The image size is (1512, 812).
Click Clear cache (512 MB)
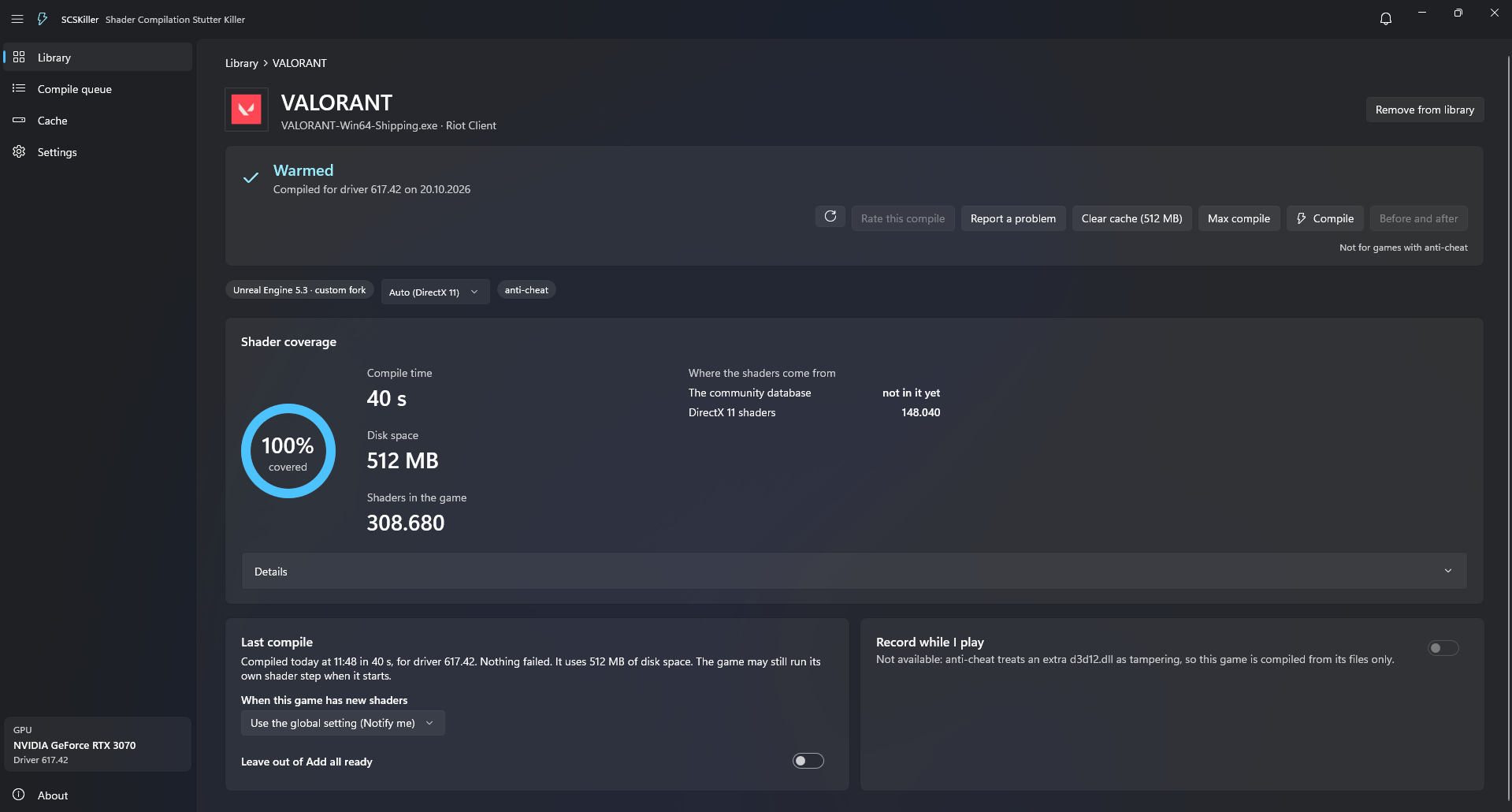coord(1131,218)
